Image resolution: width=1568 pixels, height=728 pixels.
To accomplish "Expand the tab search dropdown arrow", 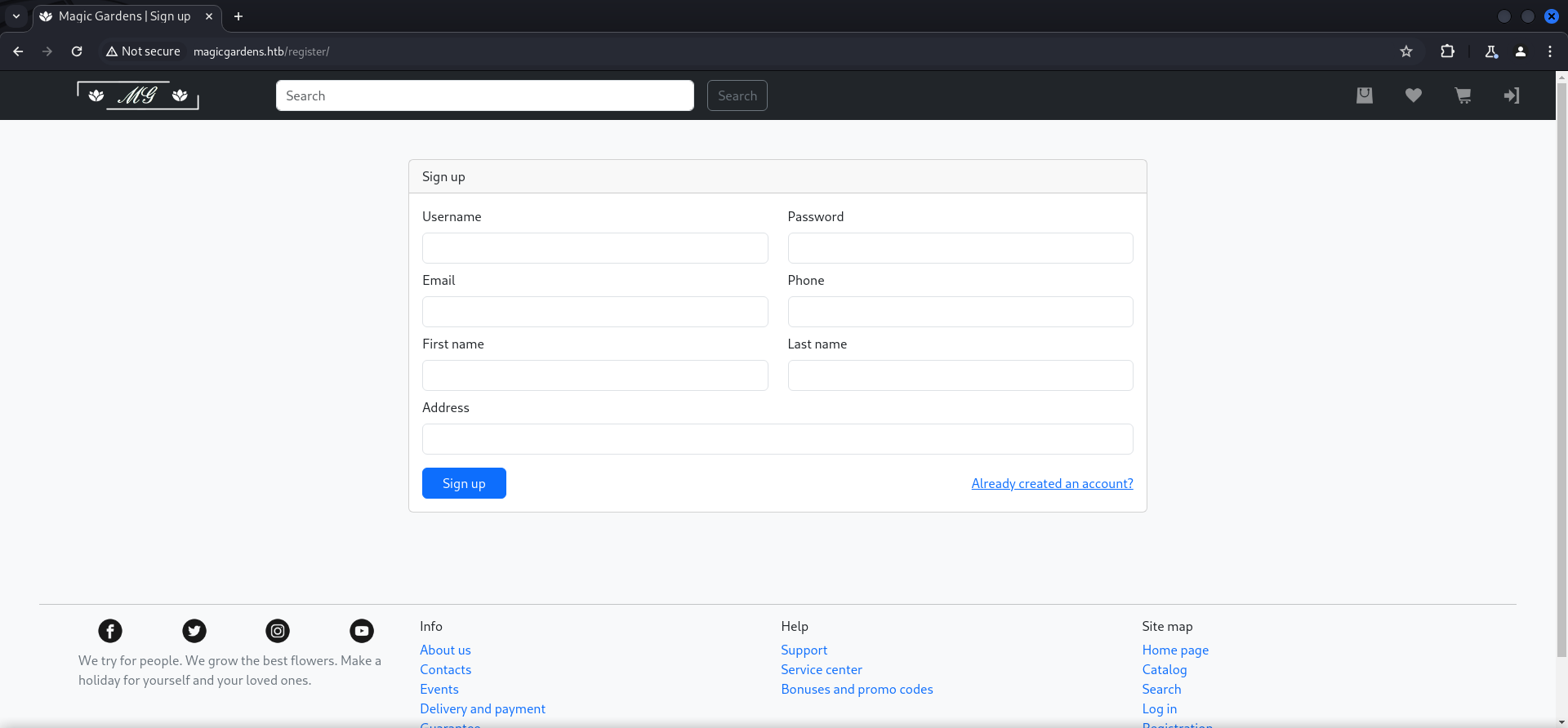I will [16, 16].
